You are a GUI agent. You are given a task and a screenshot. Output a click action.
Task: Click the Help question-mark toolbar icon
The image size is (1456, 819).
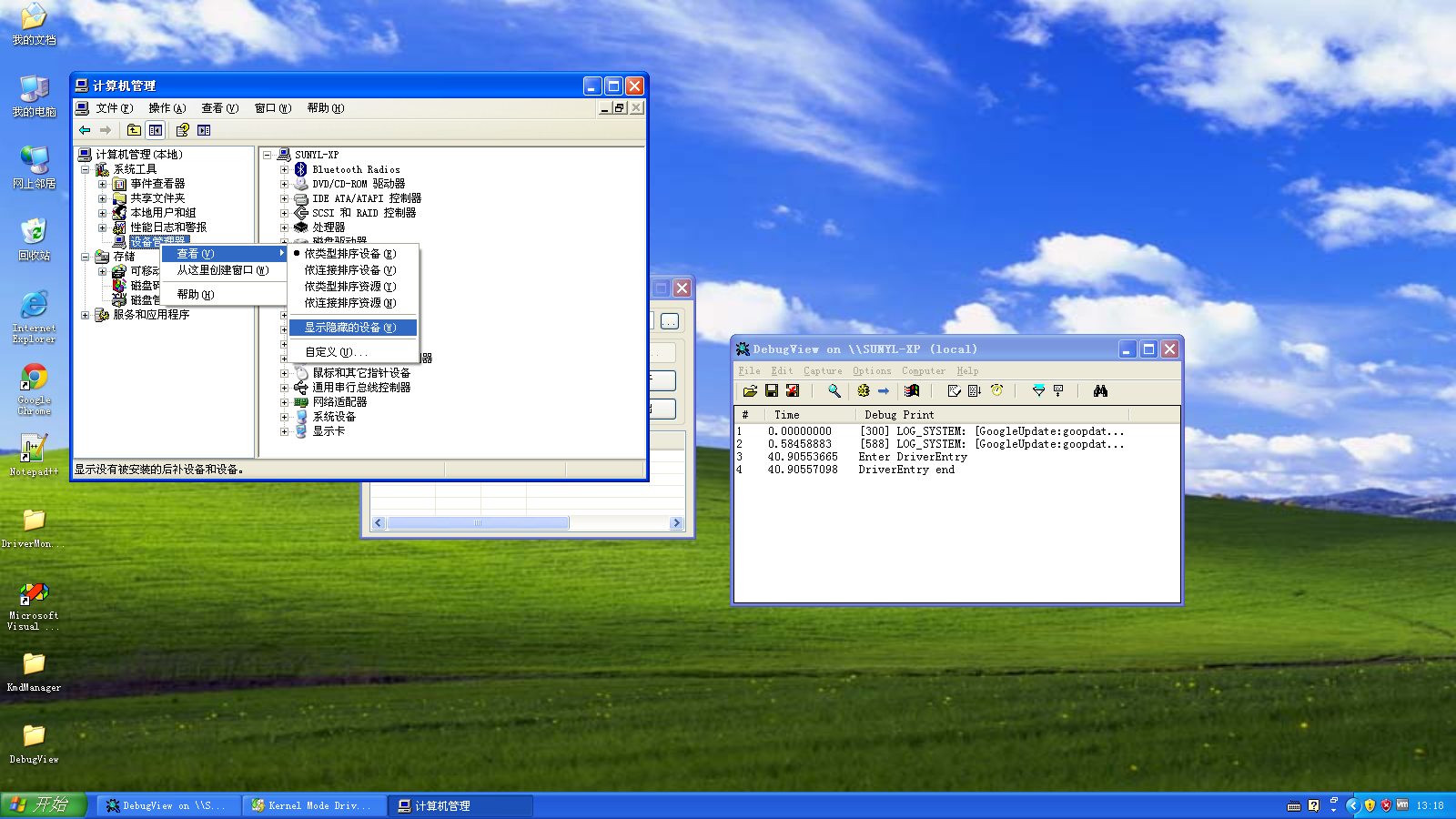182,130
